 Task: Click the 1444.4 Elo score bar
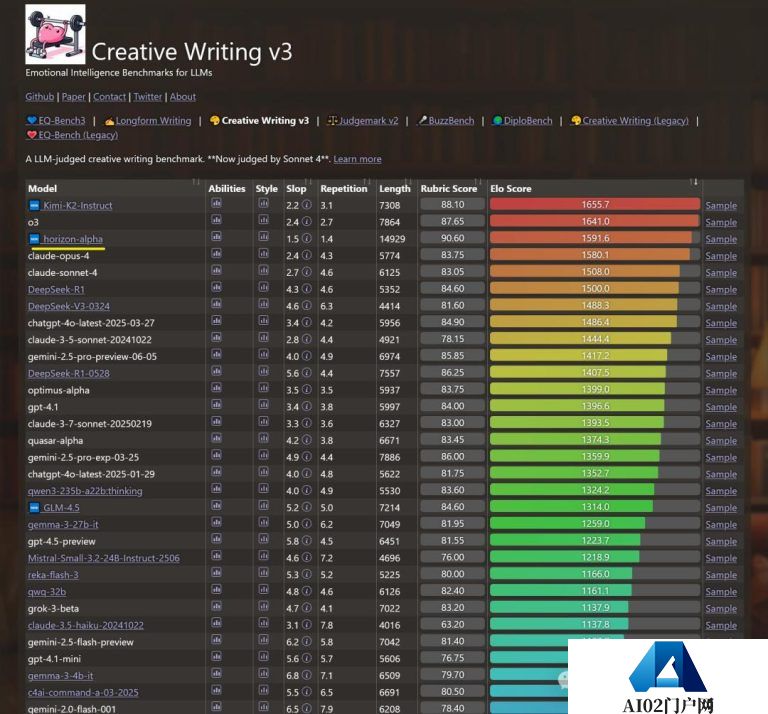pyautogui.click(x=595, y=339)
